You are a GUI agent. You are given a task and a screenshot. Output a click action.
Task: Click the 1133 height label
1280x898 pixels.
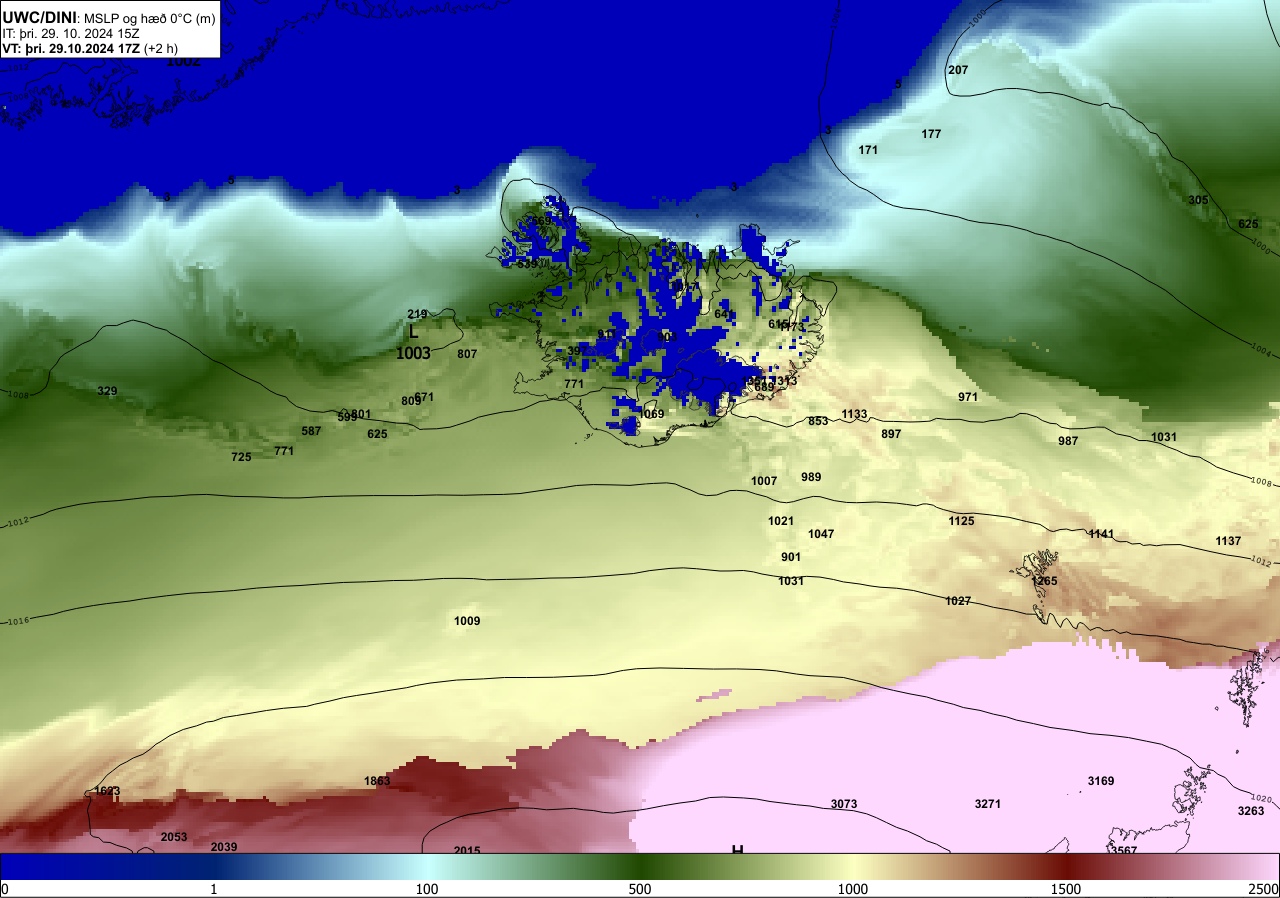[x=854, y=414]
